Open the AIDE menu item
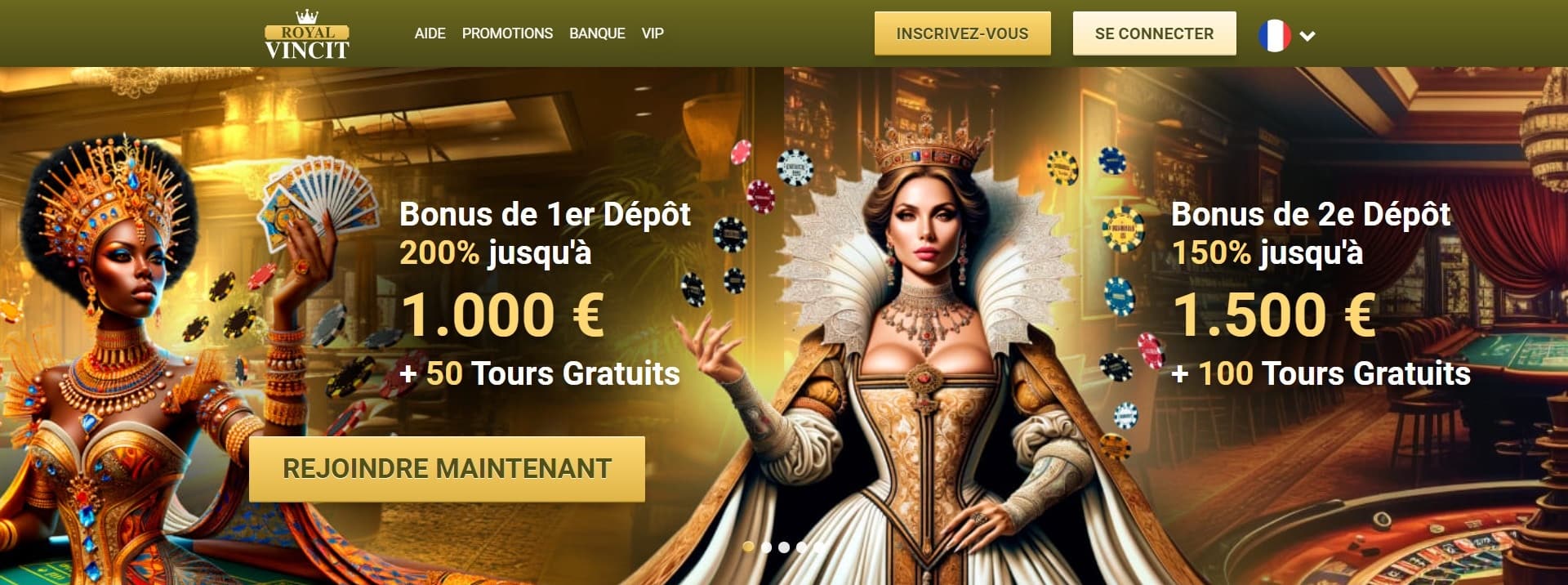Image resolution: width=1568 pixels, height=585 pixels. pyautogui.click(x=430, y=33)
